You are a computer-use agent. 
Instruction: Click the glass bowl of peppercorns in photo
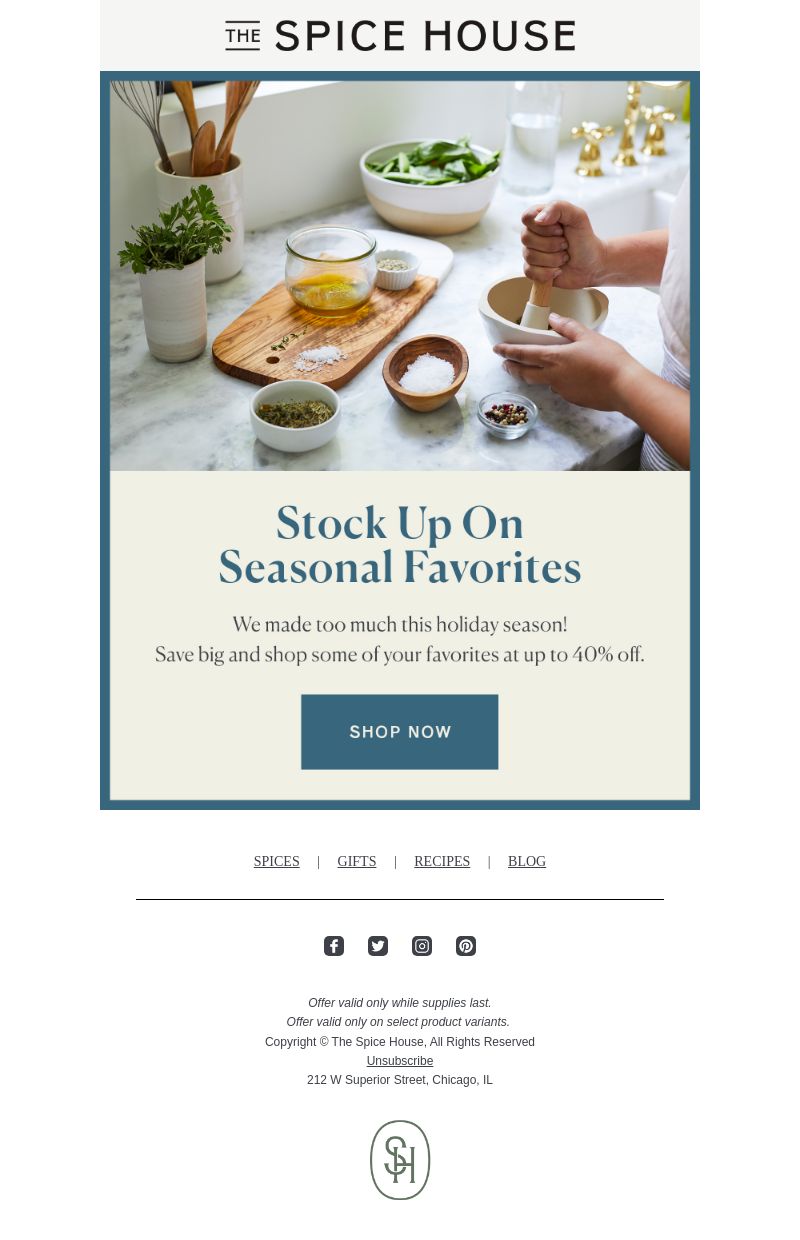(x=507, y=414)
